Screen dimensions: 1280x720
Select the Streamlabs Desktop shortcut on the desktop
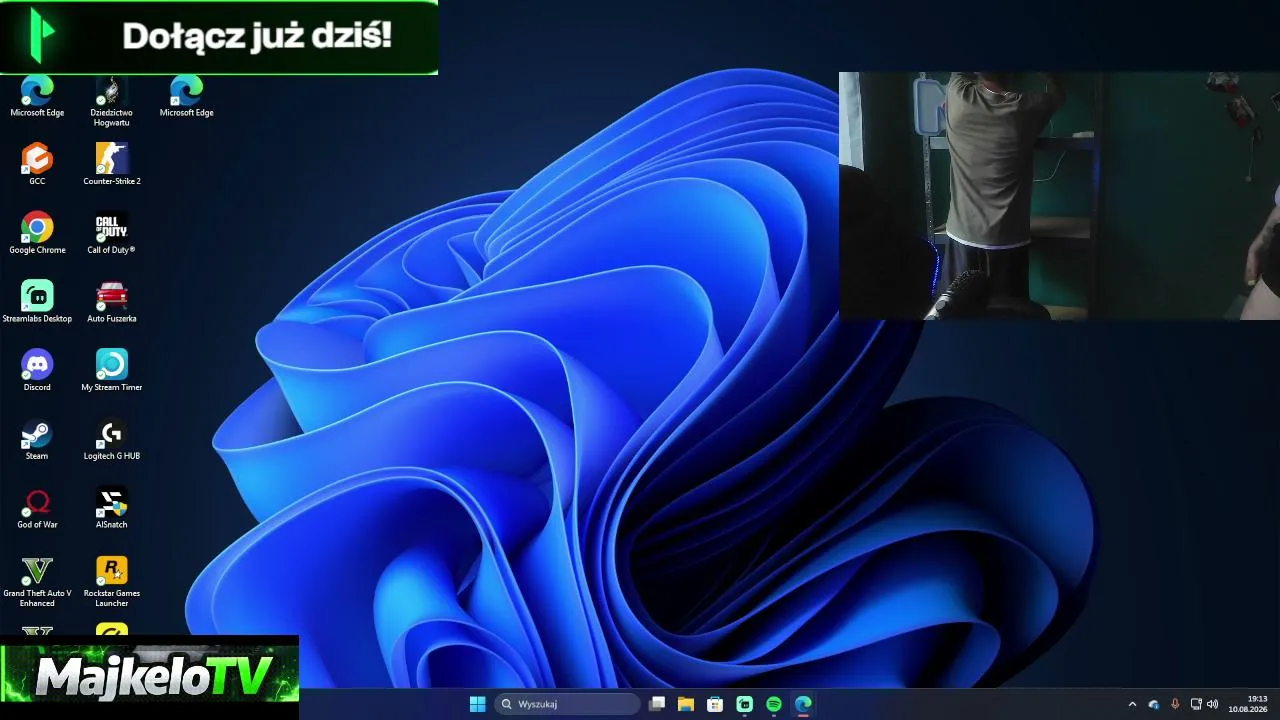37,302
